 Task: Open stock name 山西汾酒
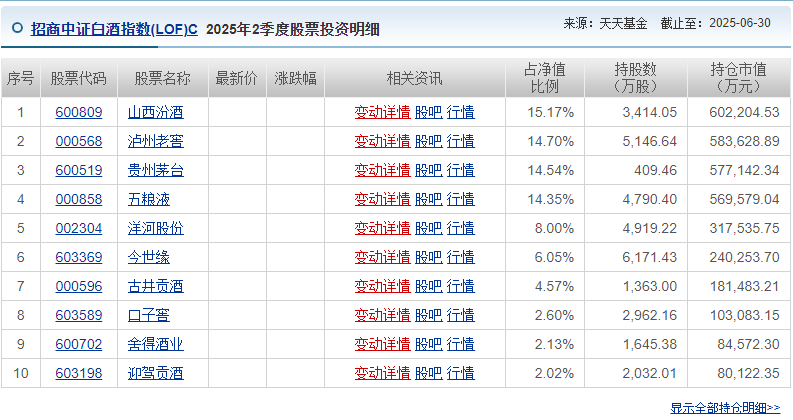156,112
